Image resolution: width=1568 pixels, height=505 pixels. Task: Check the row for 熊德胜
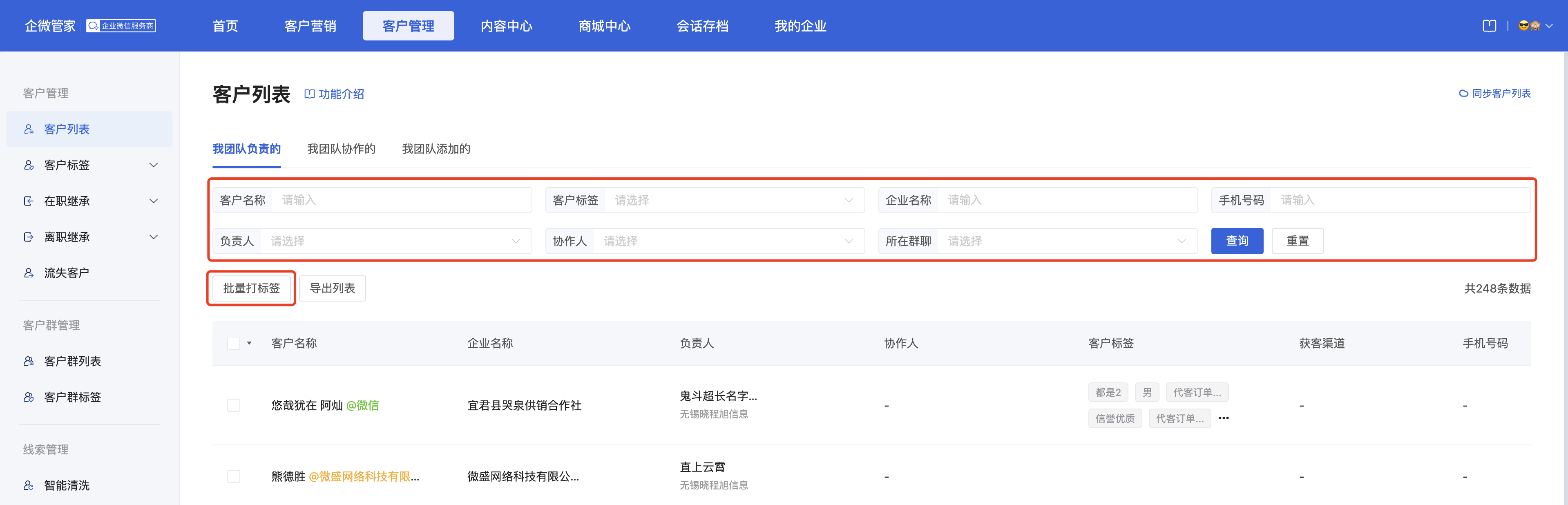tap(234, 476)
